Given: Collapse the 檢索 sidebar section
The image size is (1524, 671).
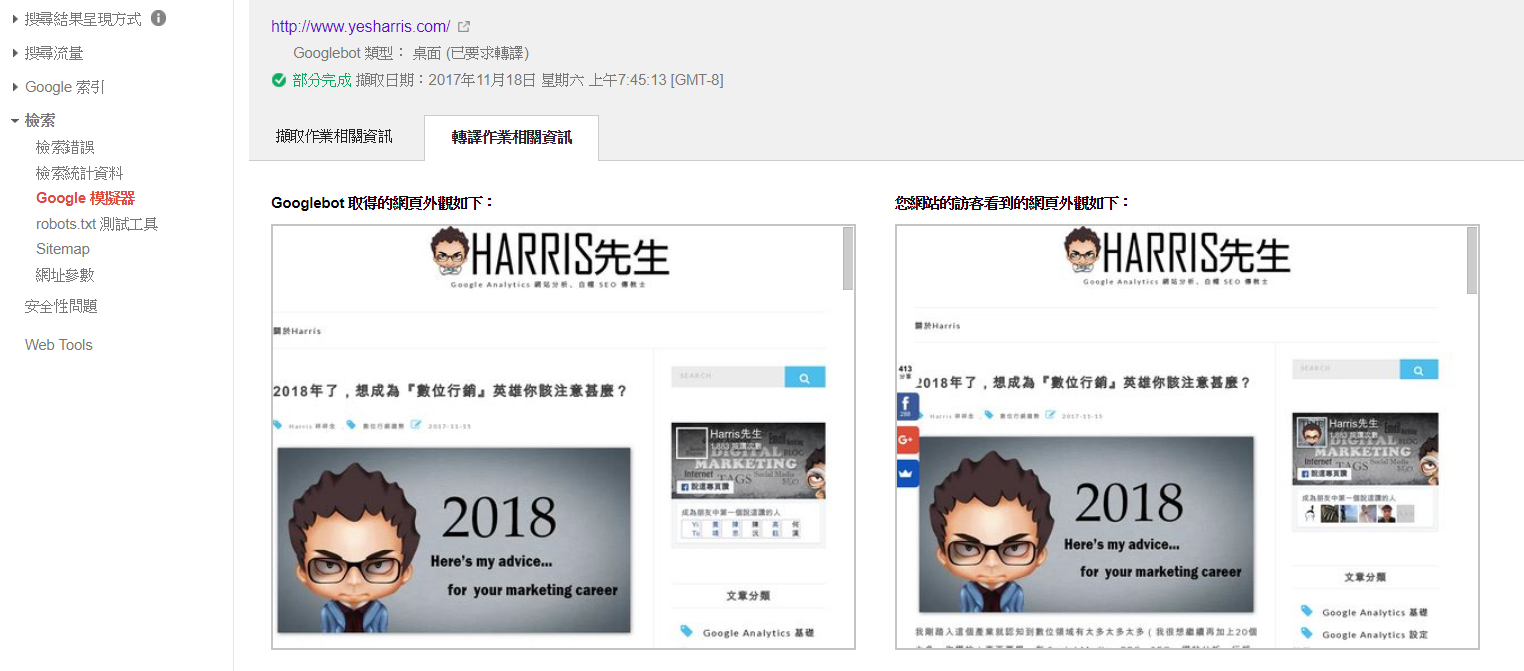Looking at the screenshot, I should pos(34,120).
